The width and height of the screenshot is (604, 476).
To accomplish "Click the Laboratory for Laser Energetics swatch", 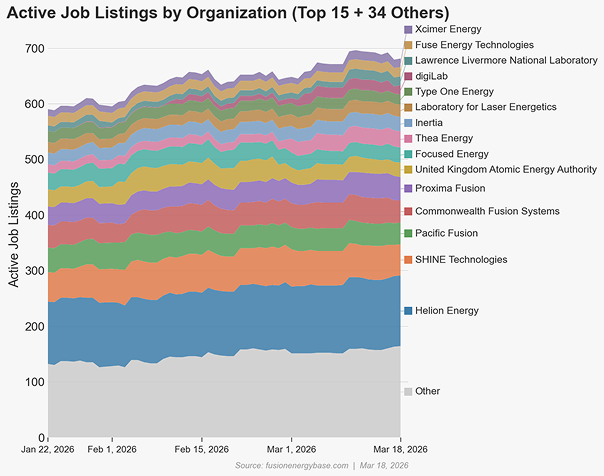I will [x=408, y=107].
